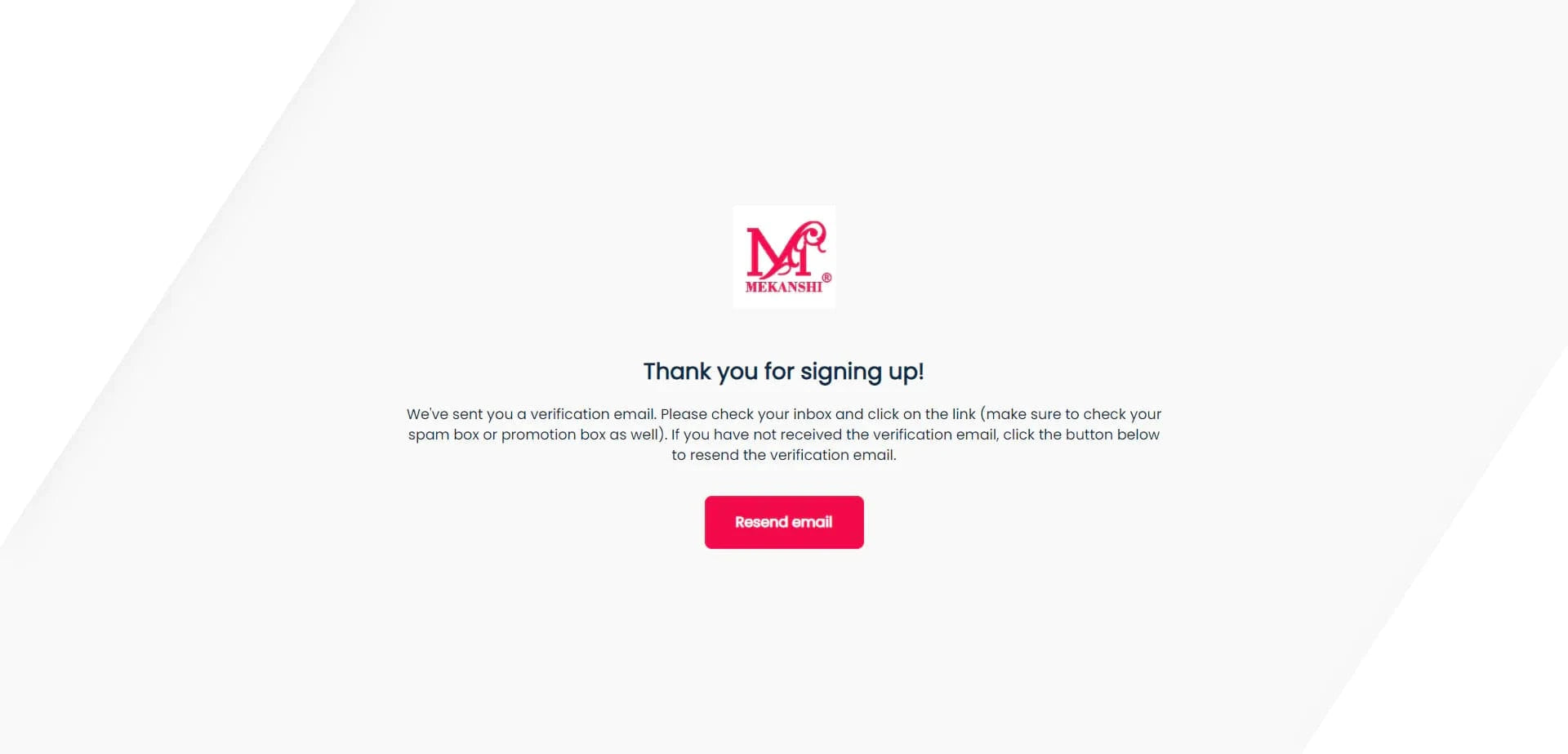
Task: Click the empty gray area below the button
Action: tap(784, 654)
